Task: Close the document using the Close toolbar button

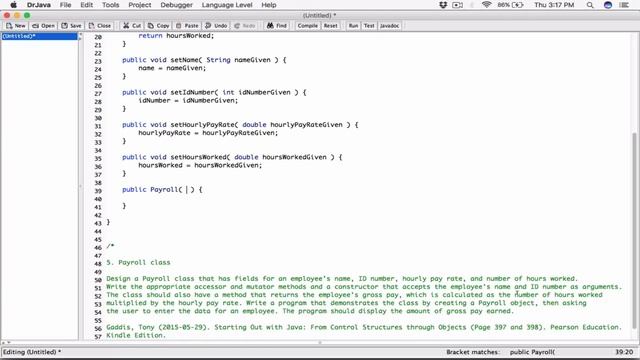Action: pos(100,26)
